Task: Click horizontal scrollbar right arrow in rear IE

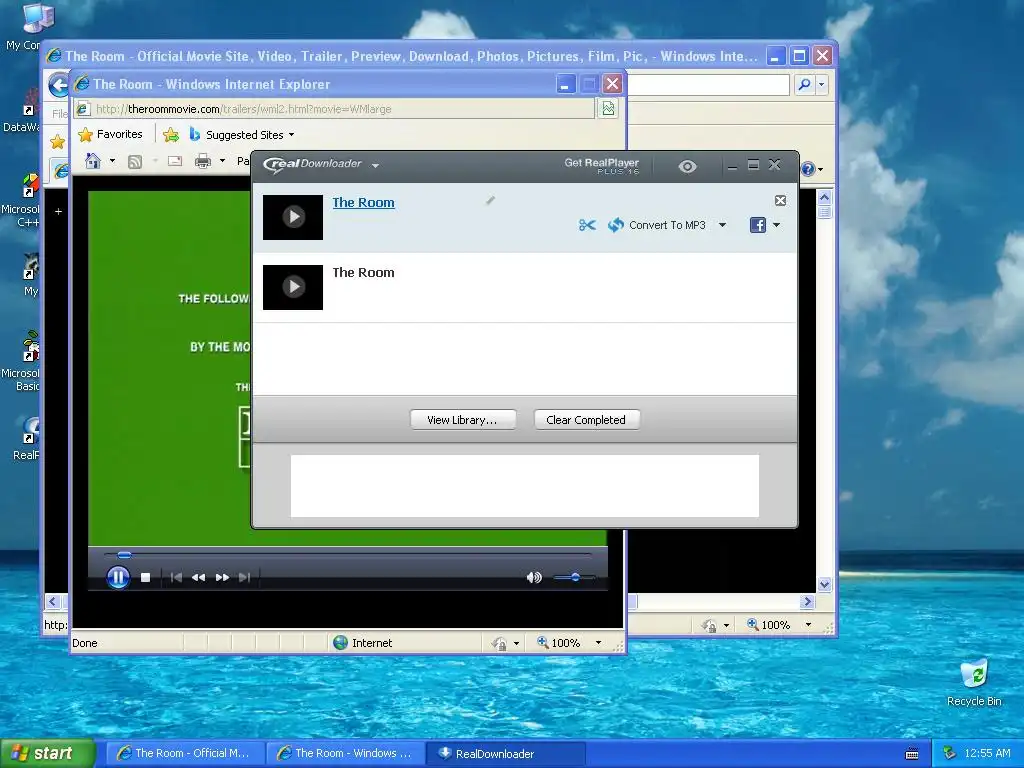Action: tap(808, 601)
